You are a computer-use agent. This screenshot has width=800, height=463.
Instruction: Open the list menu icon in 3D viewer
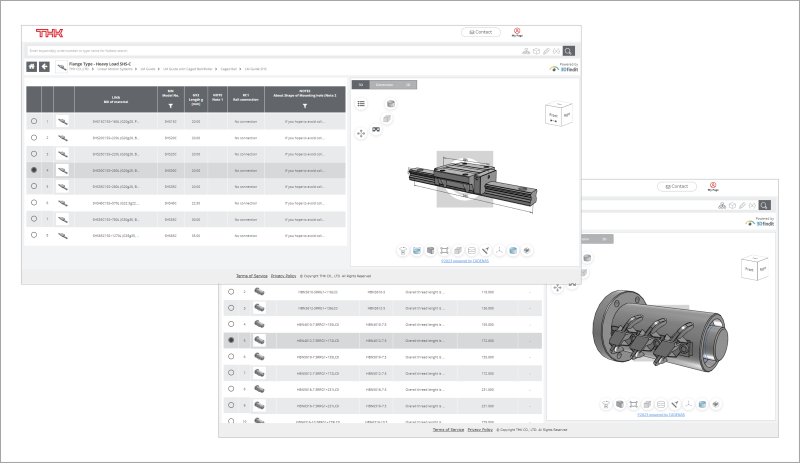click(x=361, y=103)
